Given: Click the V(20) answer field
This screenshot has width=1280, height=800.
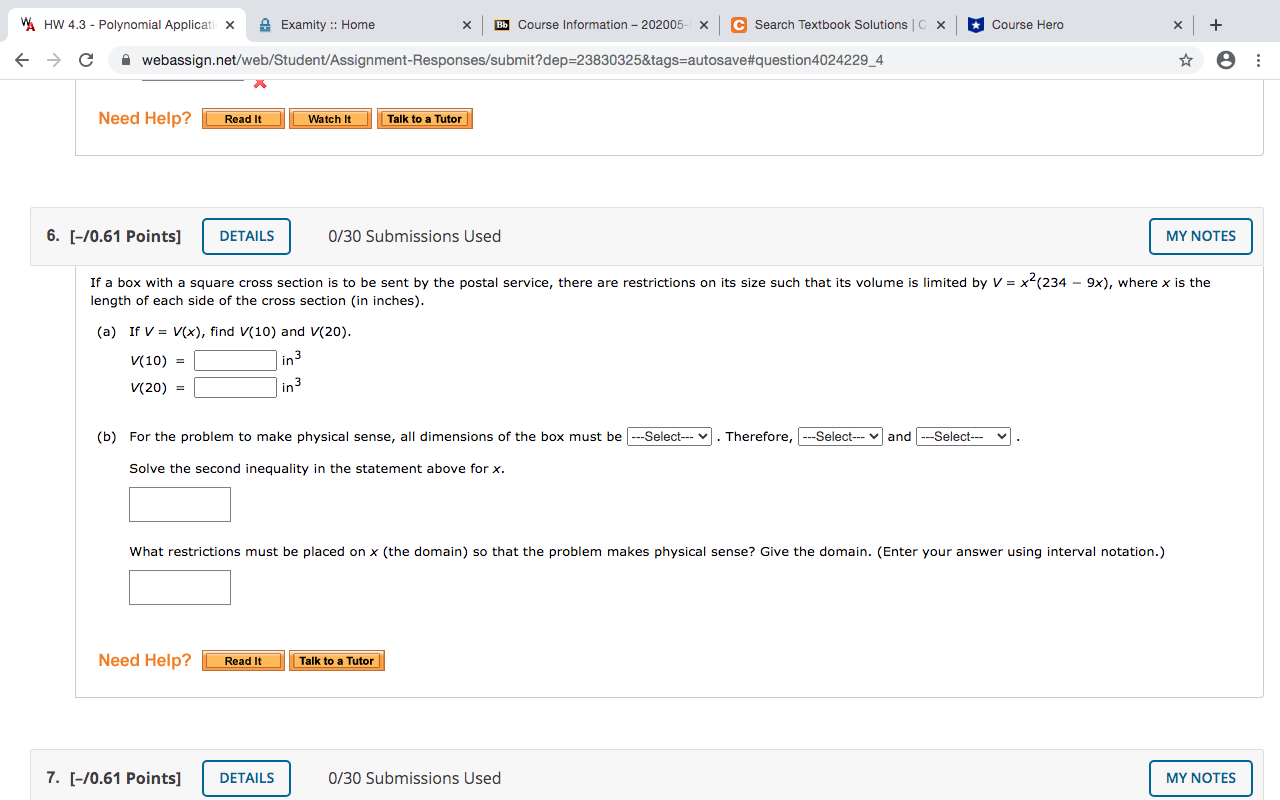Looking at the screenshot, I should tap(235, 387).
